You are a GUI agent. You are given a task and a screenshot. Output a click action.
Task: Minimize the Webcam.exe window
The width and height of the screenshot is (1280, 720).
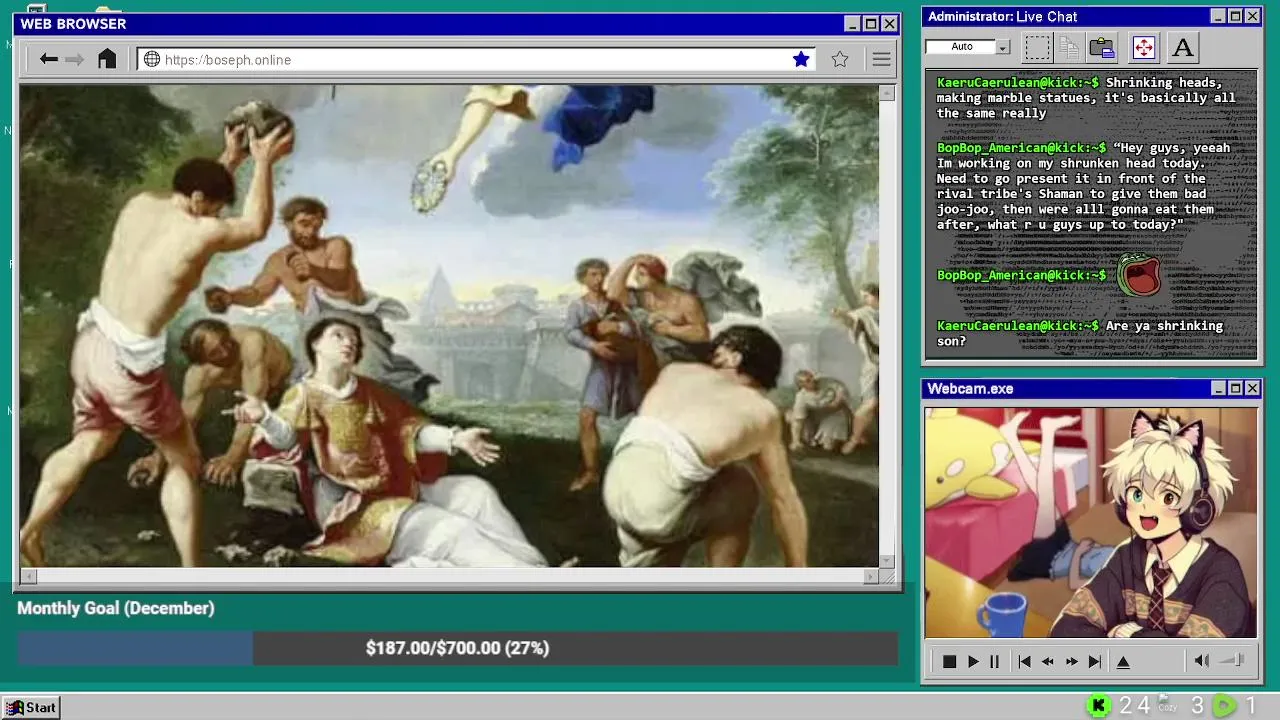point(1218,388)
